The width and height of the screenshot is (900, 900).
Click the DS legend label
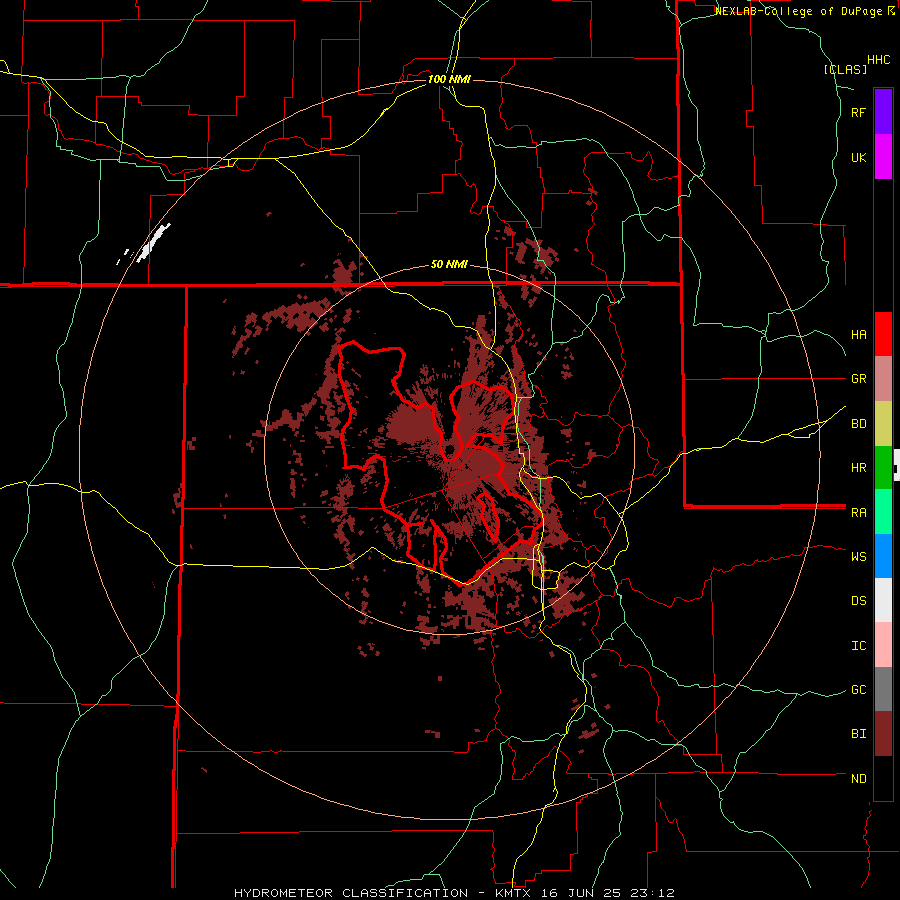point(858,601)
